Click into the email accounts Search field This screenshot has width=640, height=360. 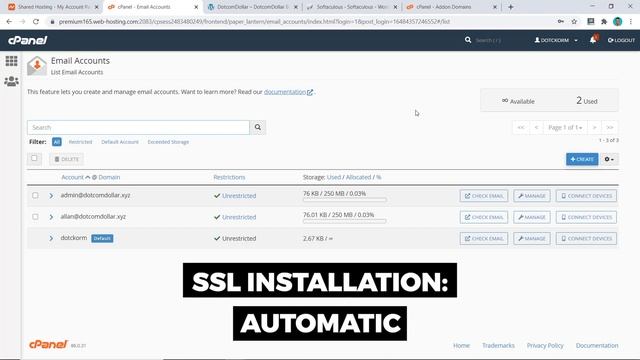(138, 127)
